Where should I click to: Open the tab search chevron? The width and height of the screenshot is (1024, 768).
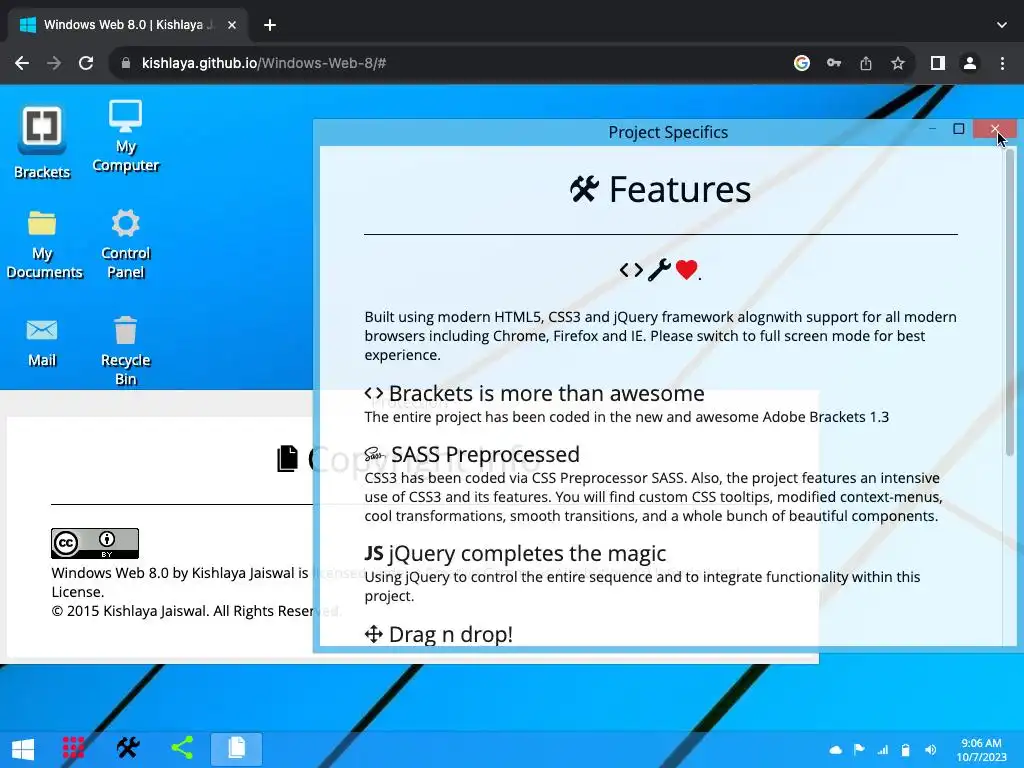(x=1002, y=25)
